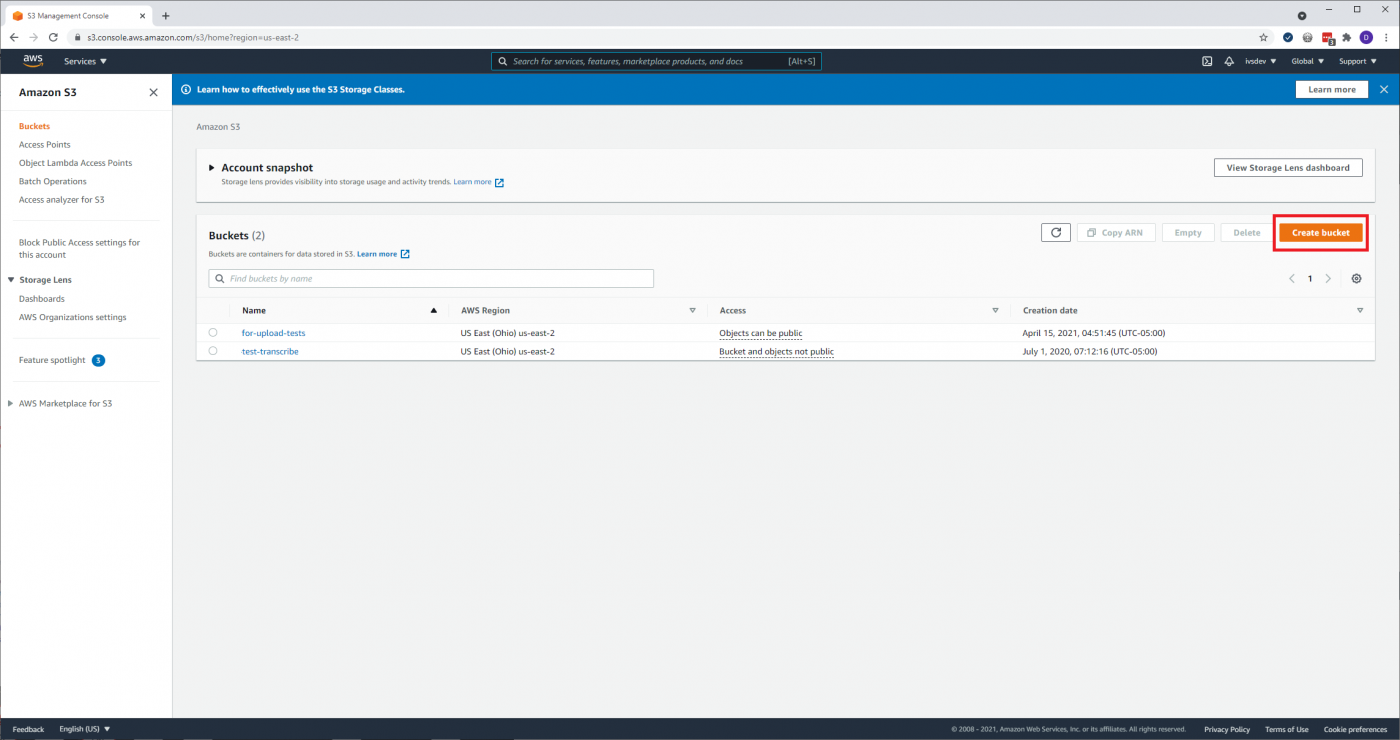This screenshot has width=1400, height=740.
Task: Open Buckets in the sidebar
Action: pos(34,126)
